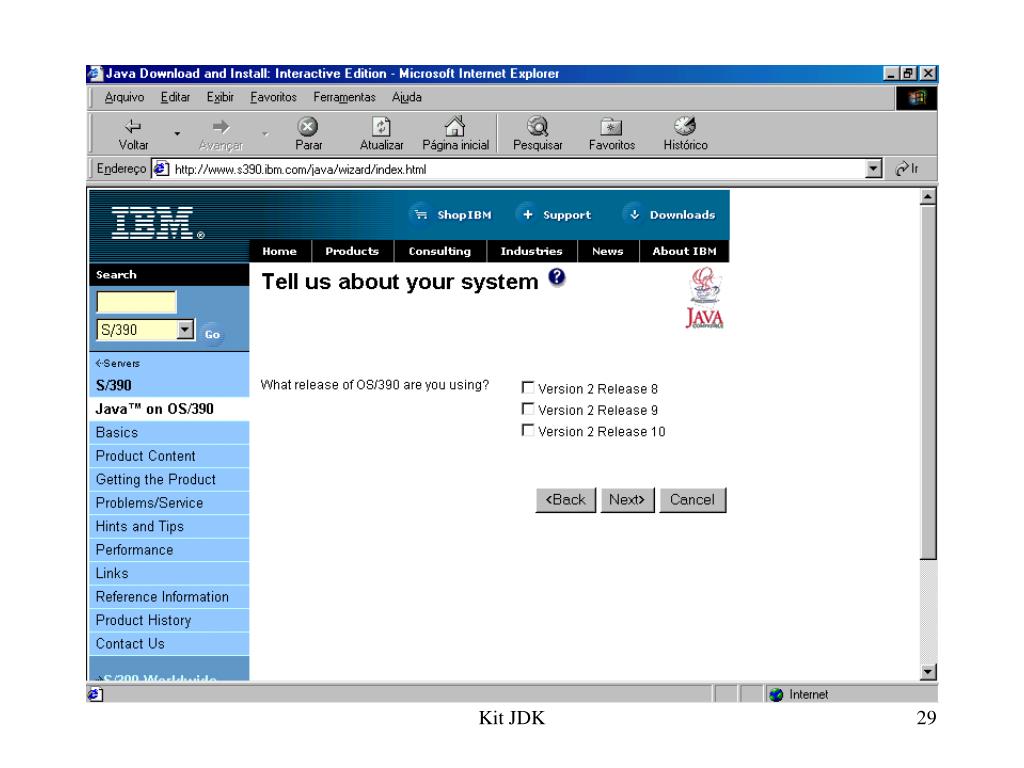Click the Pesquisar search icon
This screenshot has width=1024, height=768.
coord(537,125)
